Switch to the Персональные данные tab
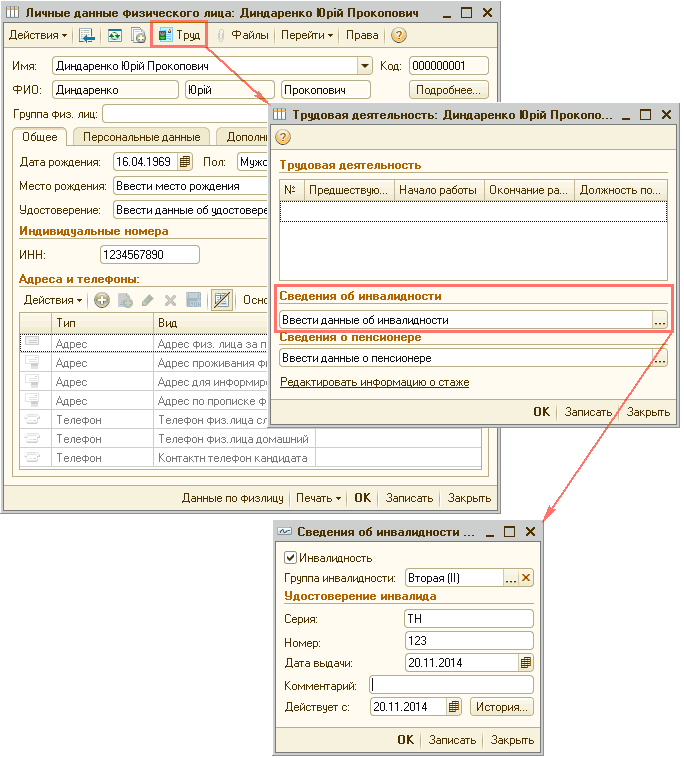Viewport: 684px width, 758px height. pos(141,137)
